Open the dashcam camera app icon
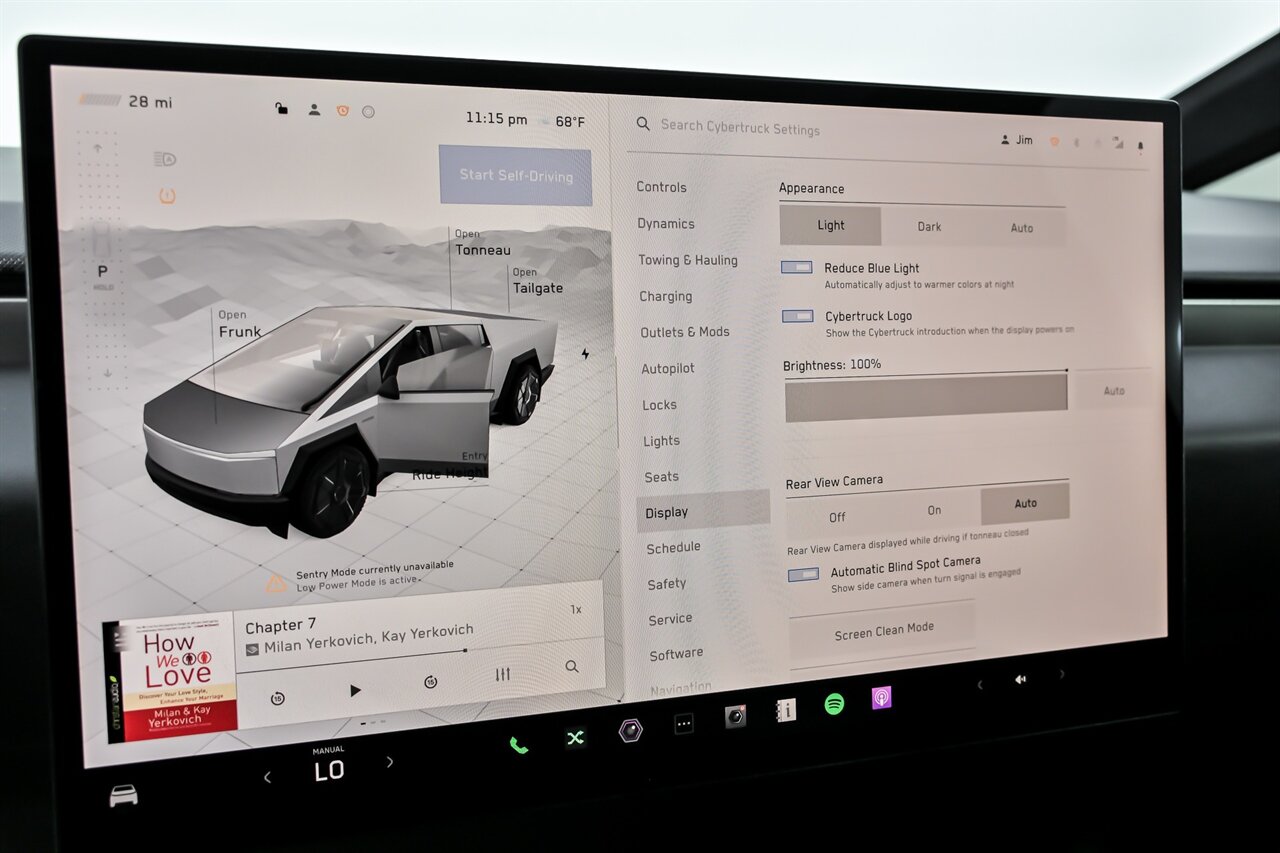This screenshot has height=853, width=1280. pos(735,716)
